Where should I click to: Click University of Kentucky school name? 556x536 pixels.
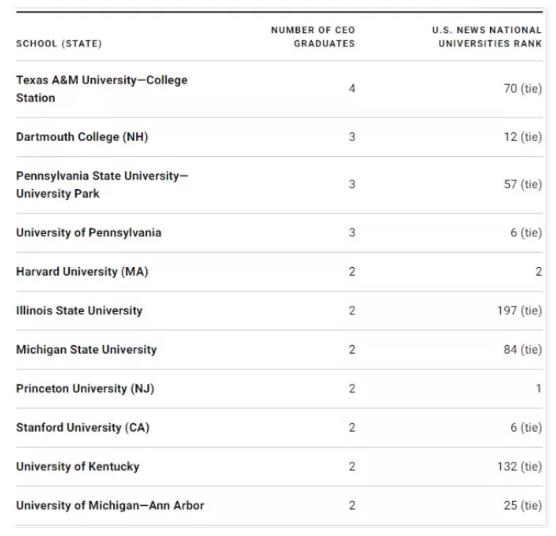click(x=78, y=467)
